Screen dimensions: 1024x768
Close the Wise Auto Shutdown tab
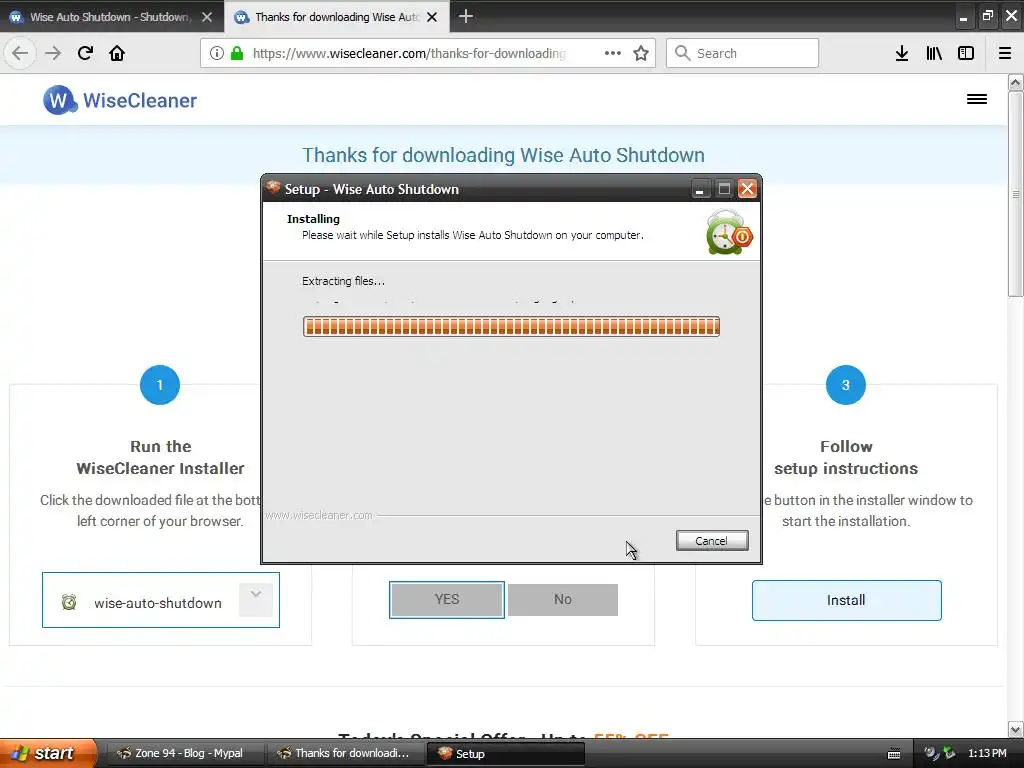(x=206, y=17)
